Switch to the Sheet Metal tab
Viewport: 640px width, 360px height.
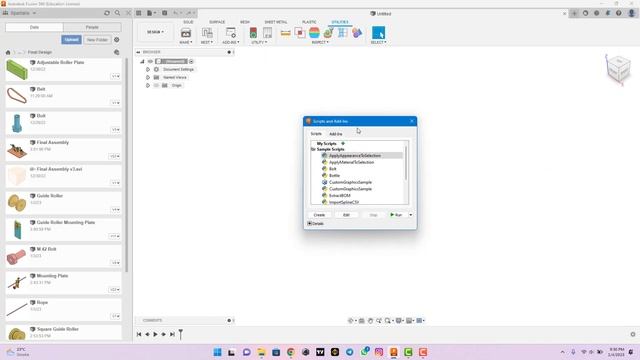(x=276, y=22)
